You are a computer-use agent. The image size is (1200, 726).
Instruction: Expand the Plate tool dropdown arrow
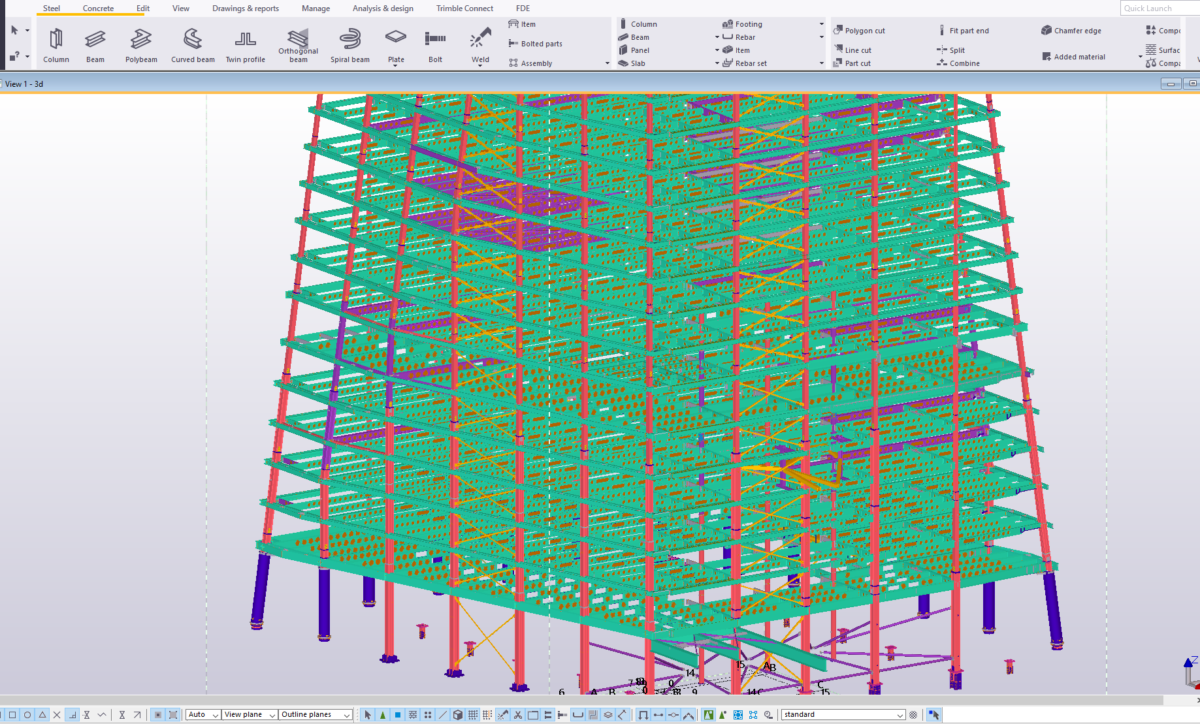click(396, 66)
